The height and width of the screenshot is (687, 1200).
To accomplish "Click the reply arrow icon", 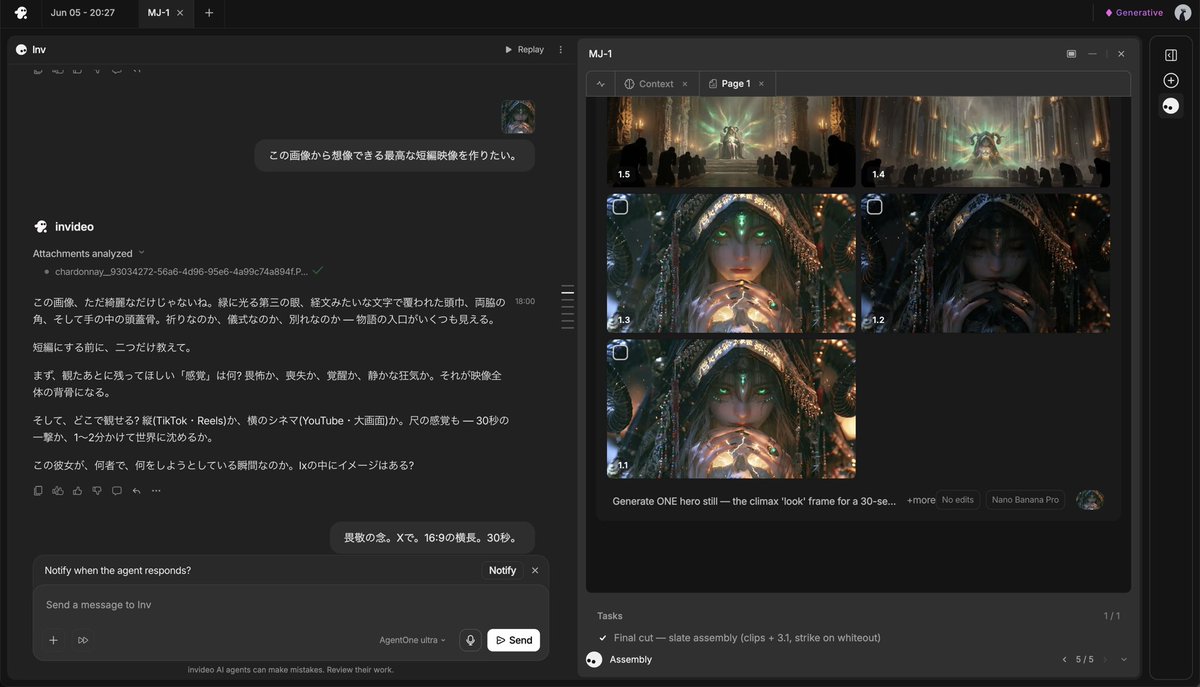I will coord(136,491).
